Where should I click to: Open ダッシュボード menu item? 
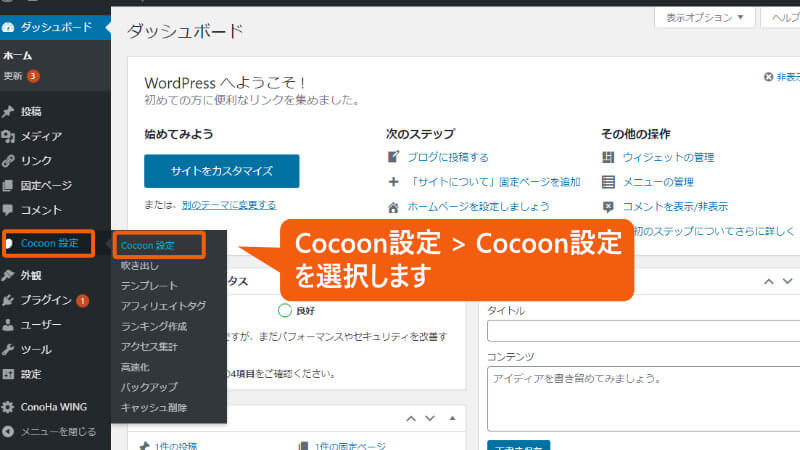[x=55, y=27]
